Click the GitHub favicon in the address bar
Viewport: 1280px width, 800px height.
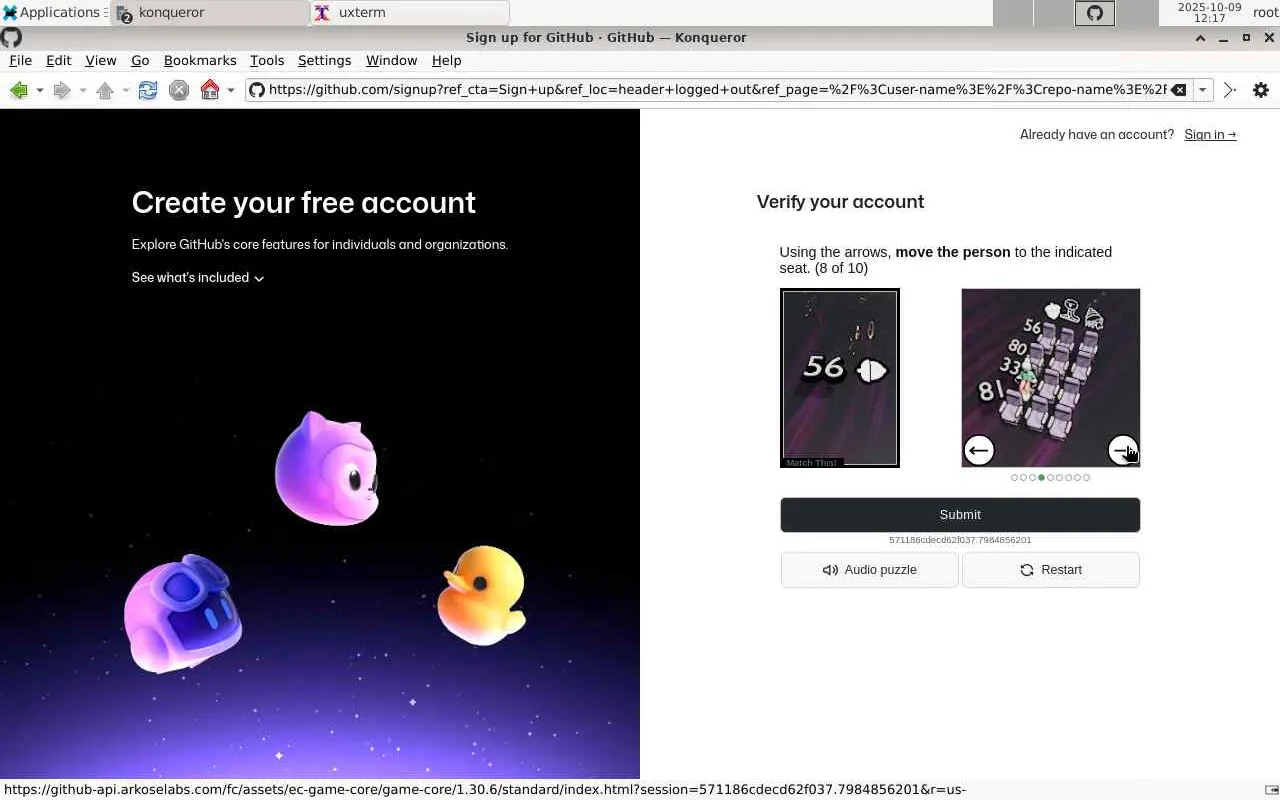[x=257, y=90]
